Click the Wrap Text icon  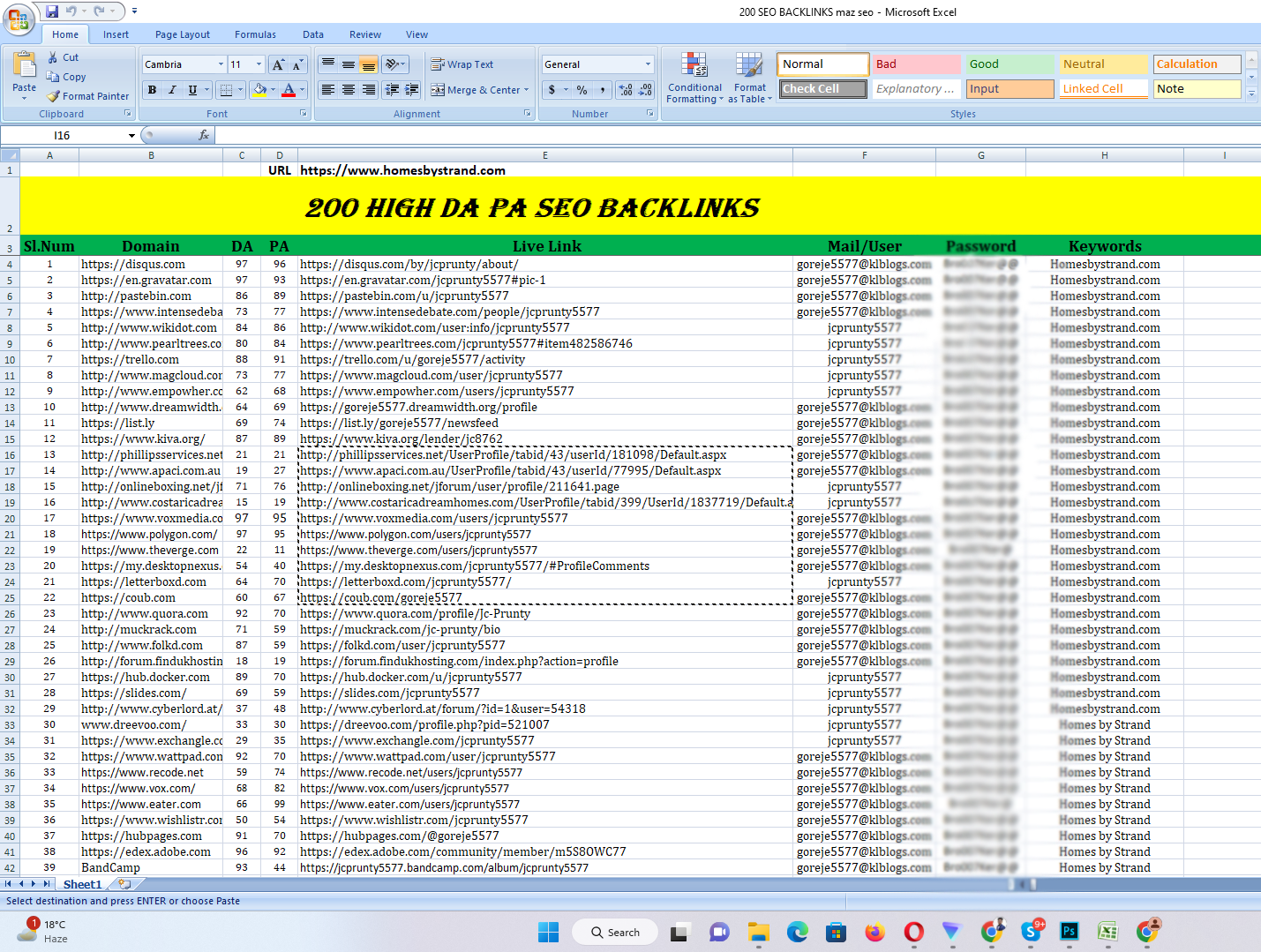[x=439, y=64]
